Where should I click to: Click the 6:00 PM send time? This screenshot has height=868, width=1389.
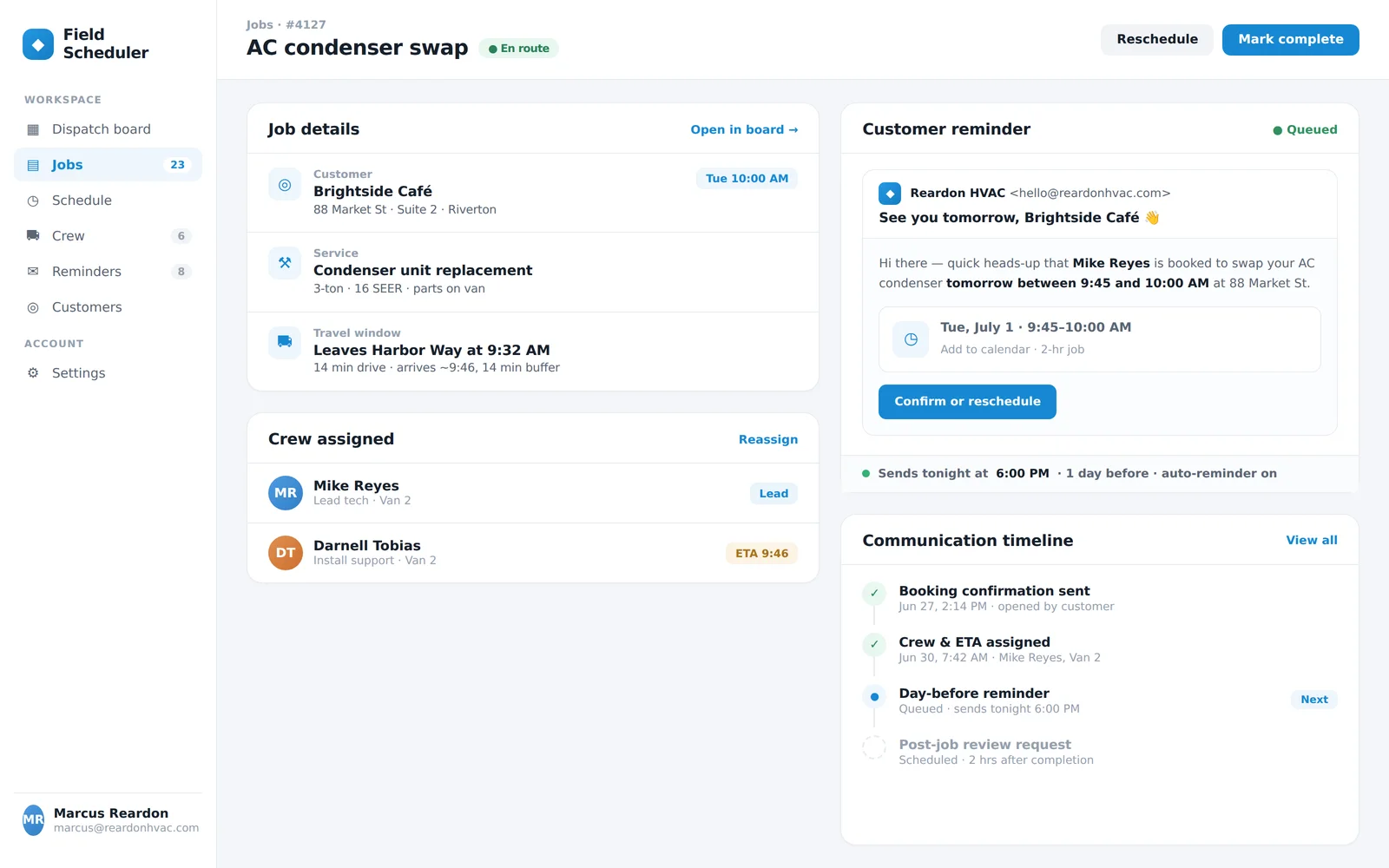[1023, 474]
